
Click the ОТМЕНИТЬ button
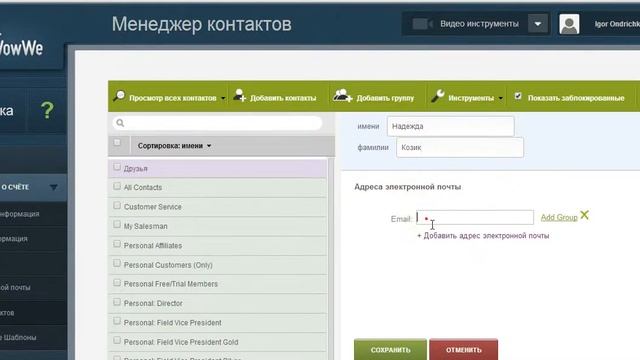click(464, 349)
